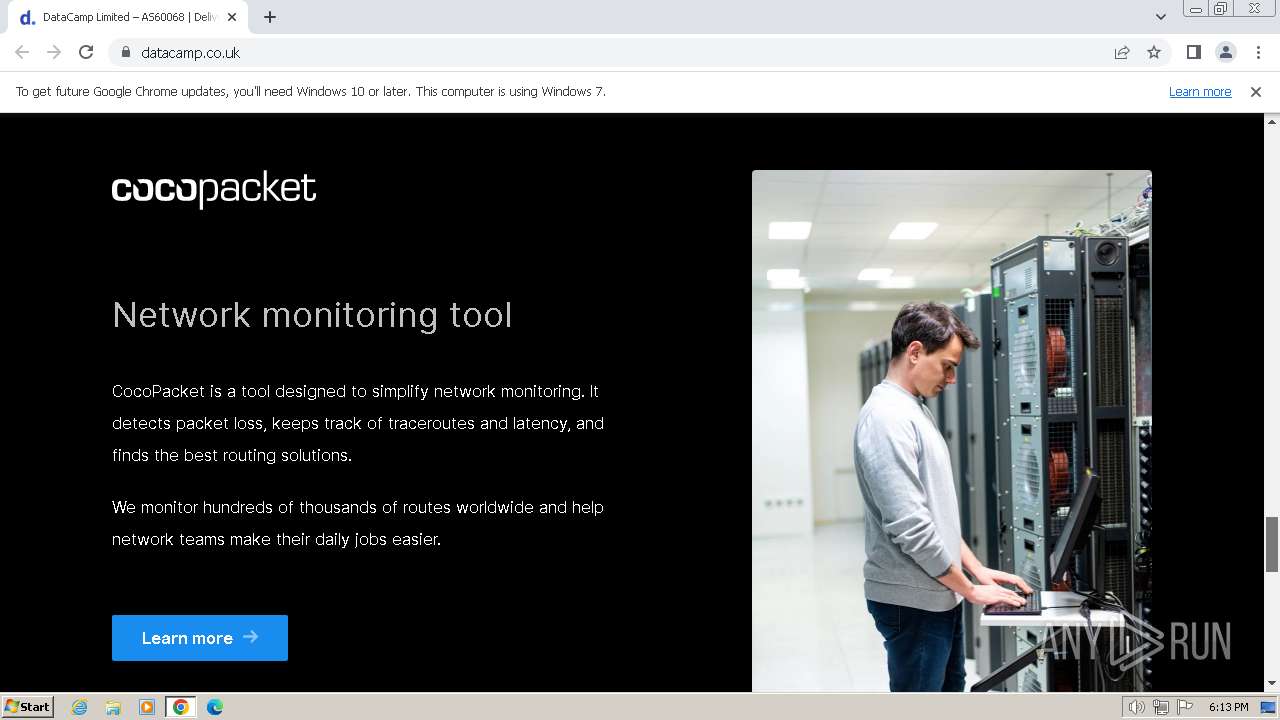Launch Internet Explorer from taskbar
Screen dimensions: 1280x720
coord(79,707)
